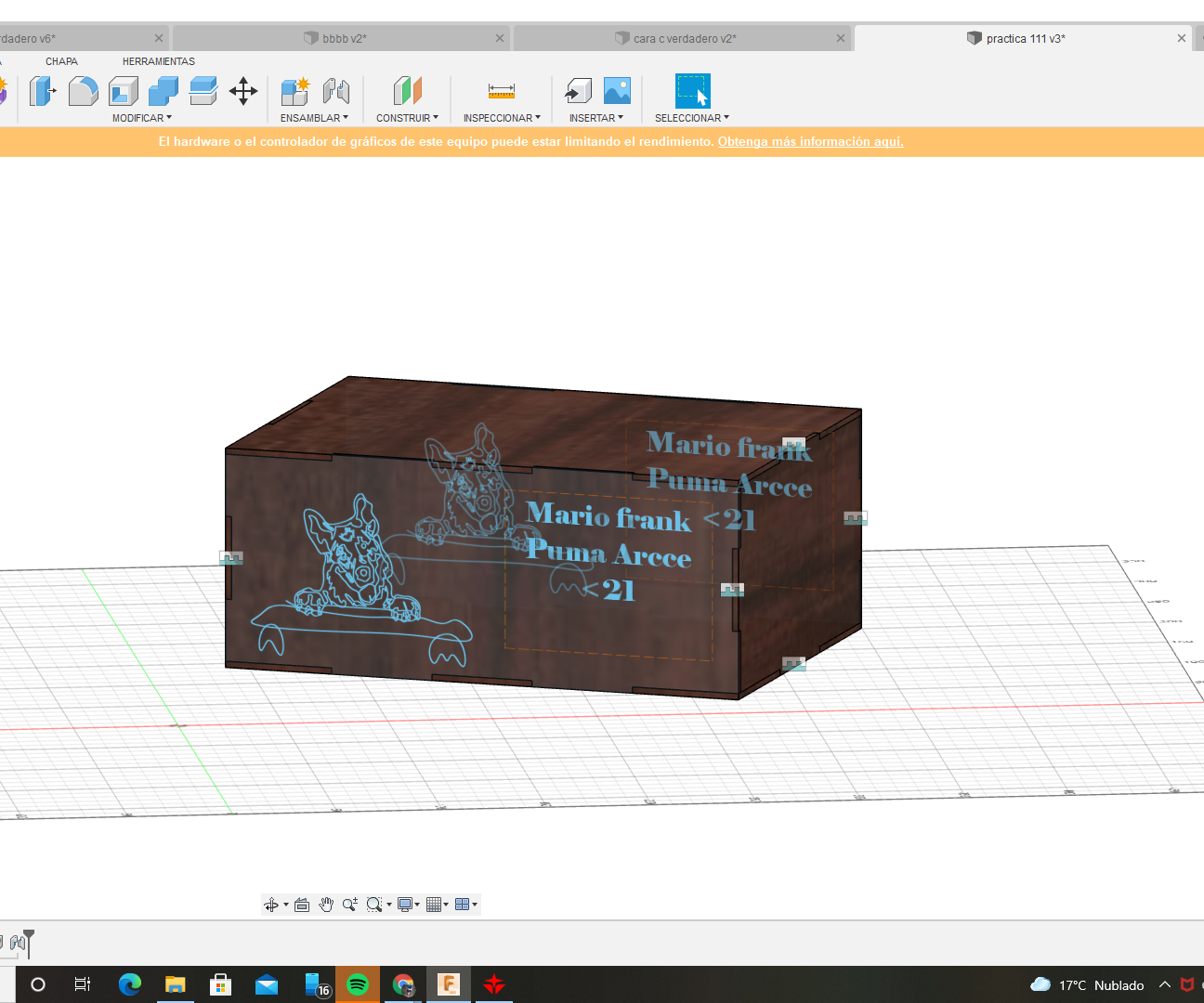1204x1003 pixels.
Task: Show hidden system tray icons
Action: [1165, 984]
